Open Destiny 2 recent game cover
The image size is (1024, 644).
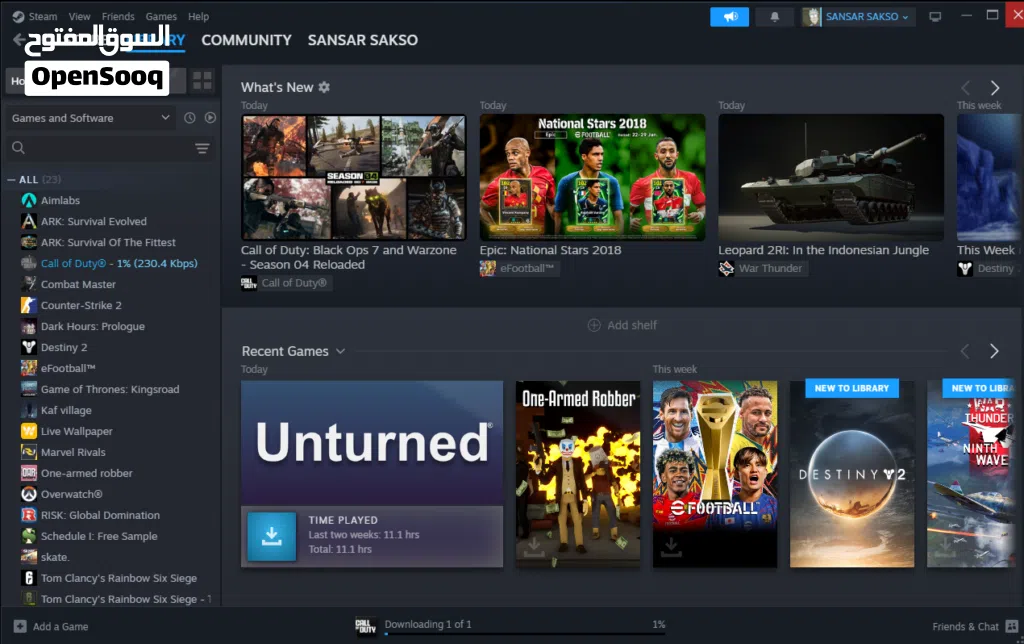tap(852, 474)
